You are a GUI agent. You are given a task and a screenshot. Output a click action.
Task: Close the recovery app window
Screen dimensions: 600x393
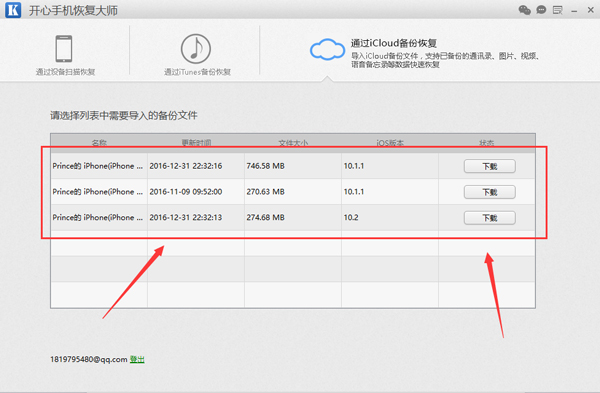(590, 10)
